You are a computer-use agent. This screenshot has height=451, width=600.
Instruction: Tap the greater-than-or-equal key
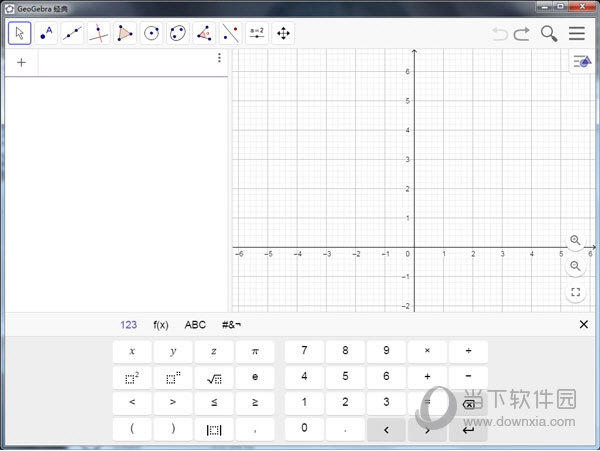[x=255, y=403]
